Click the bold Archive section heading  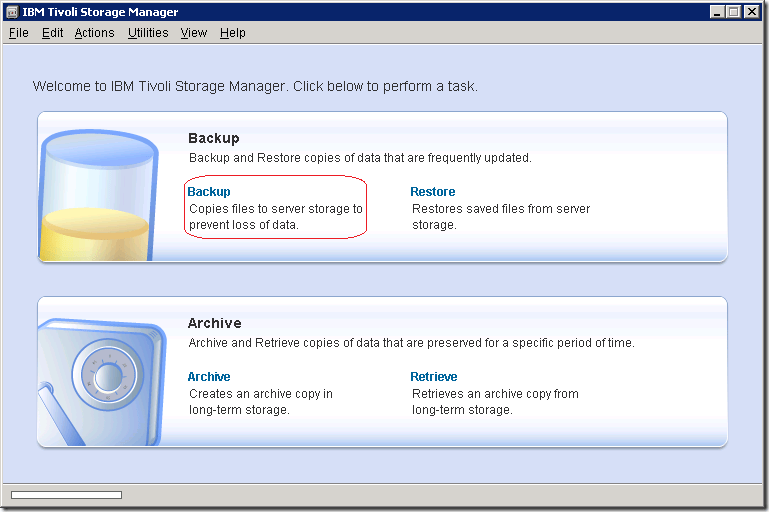point(214,323)
